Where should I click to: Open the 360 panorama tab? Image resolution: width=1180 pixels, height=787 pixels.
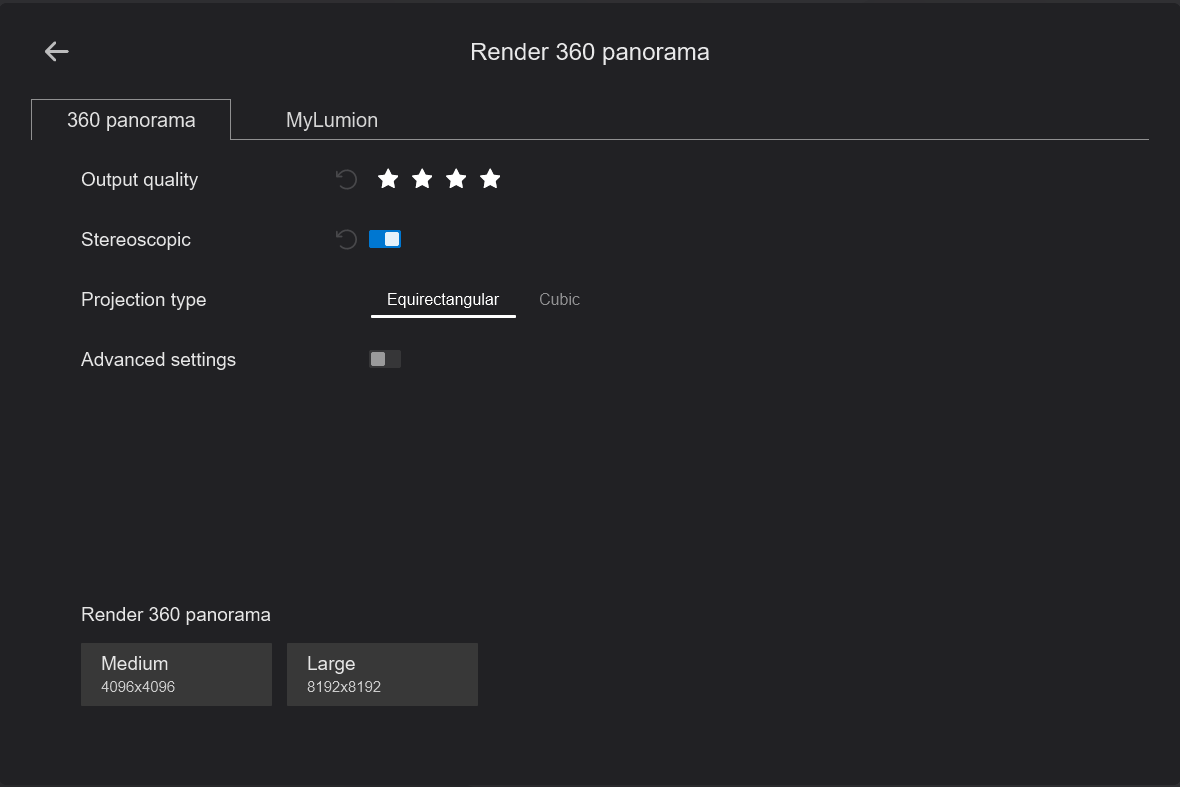pos(131,120)
